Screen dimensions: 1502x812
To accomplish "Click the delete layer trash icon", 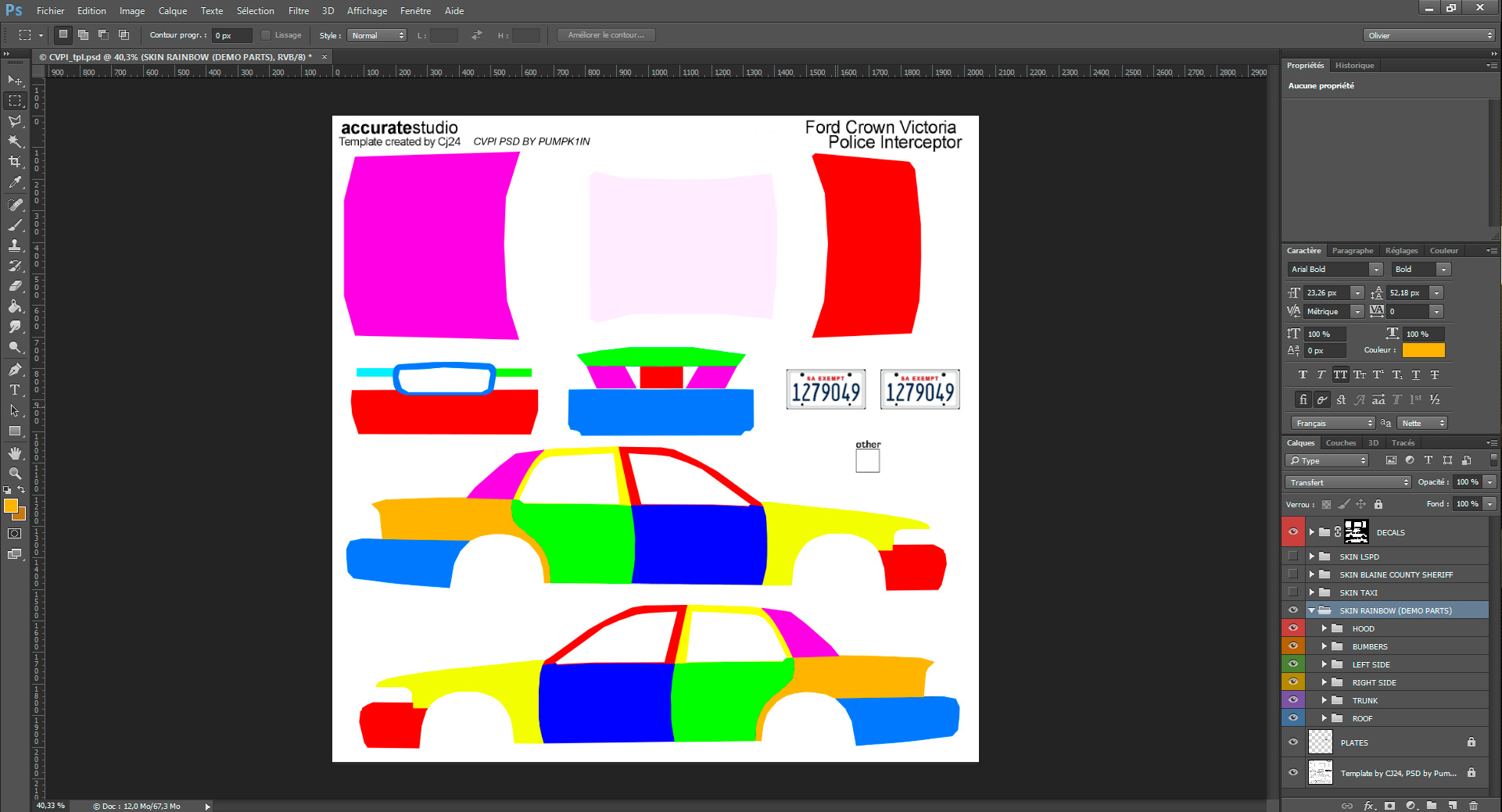I will pyautogui.click(x=1473, y=805).
